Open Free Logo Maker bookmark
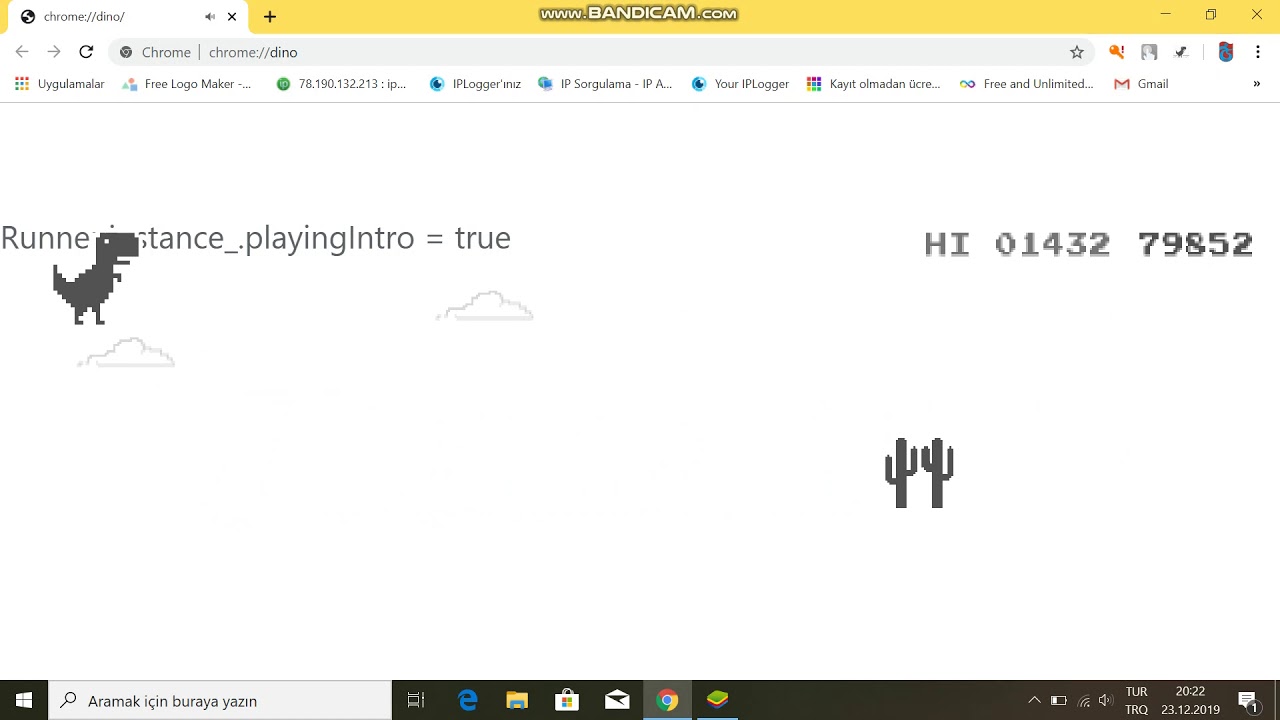 [x=187, y=84]
